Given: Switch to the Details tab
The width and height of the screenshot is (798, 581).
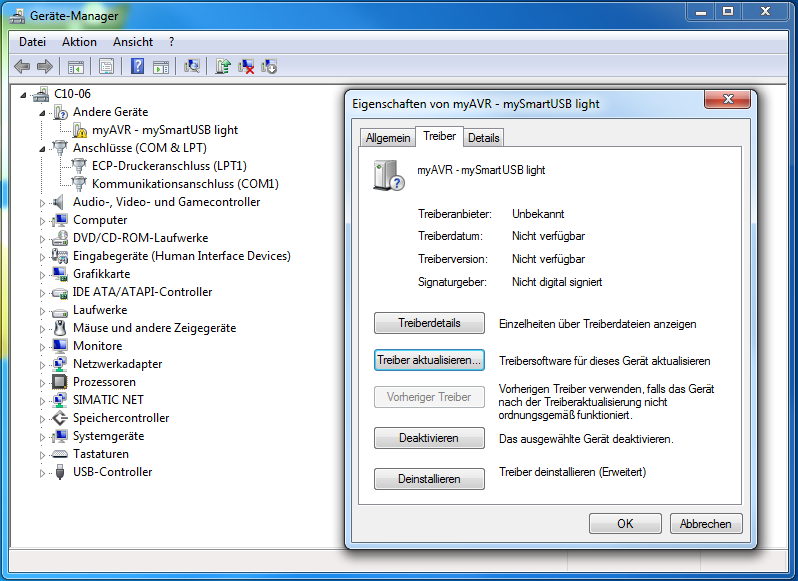Looking at the screenshot, I should (x=483, y=138).
